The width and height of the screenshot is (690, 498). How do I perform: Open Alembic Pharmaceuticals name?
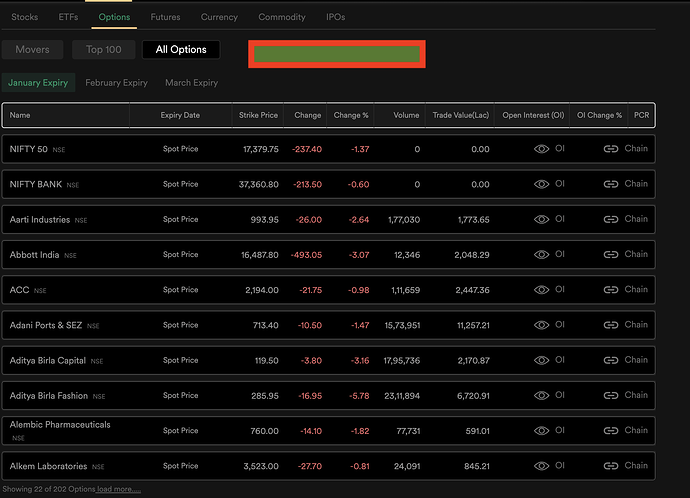60,425
